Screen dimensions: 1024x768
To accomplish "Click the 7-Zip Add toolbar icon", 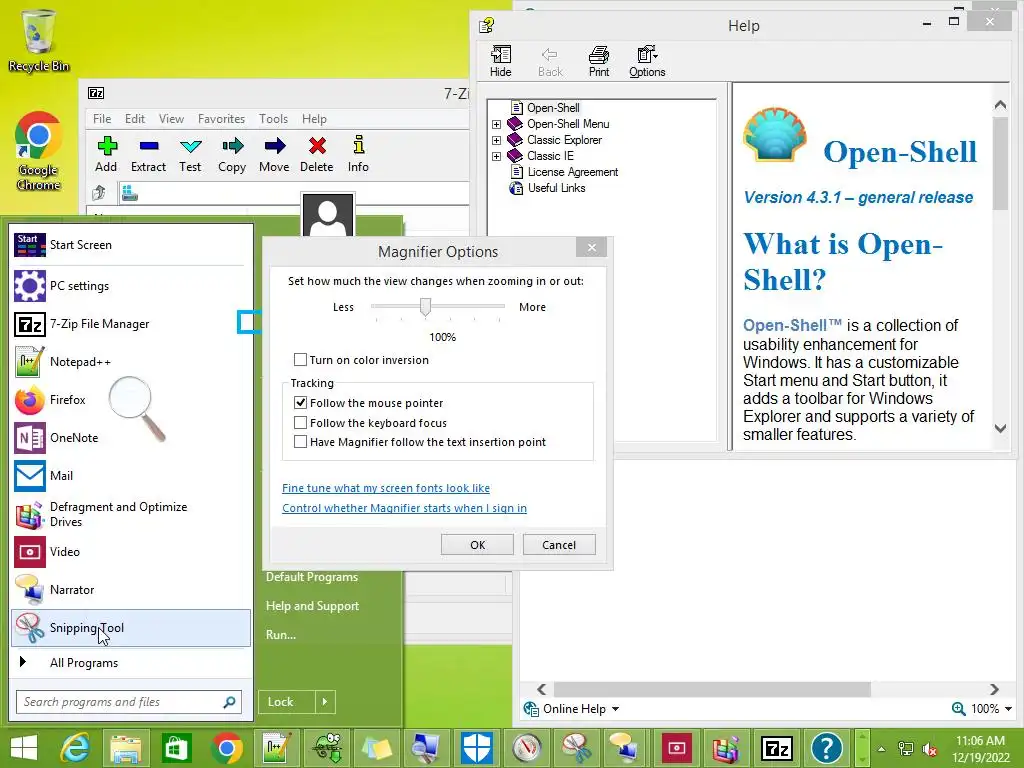I will [106, 146].
